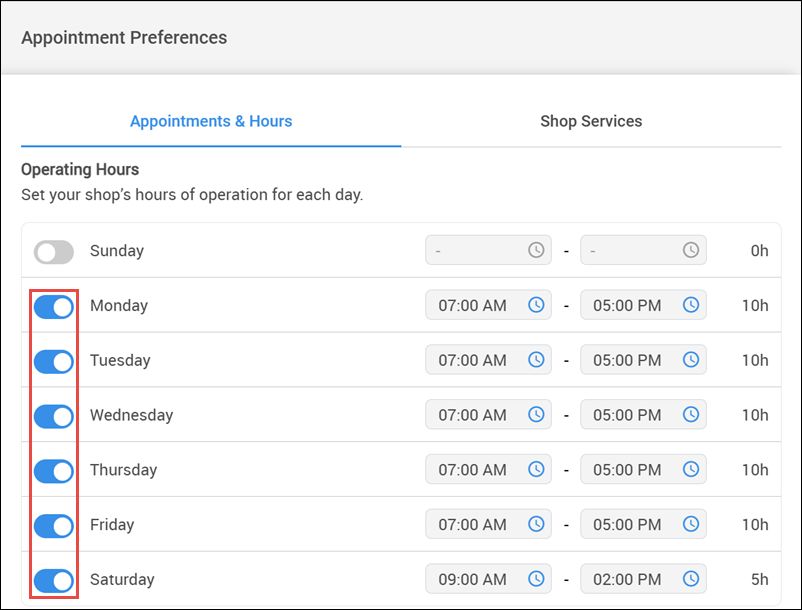Click the clock icon beside Tuesday's 05:00 PM
Viewport: 802px width, 610px height.
[x=690, y=360]
